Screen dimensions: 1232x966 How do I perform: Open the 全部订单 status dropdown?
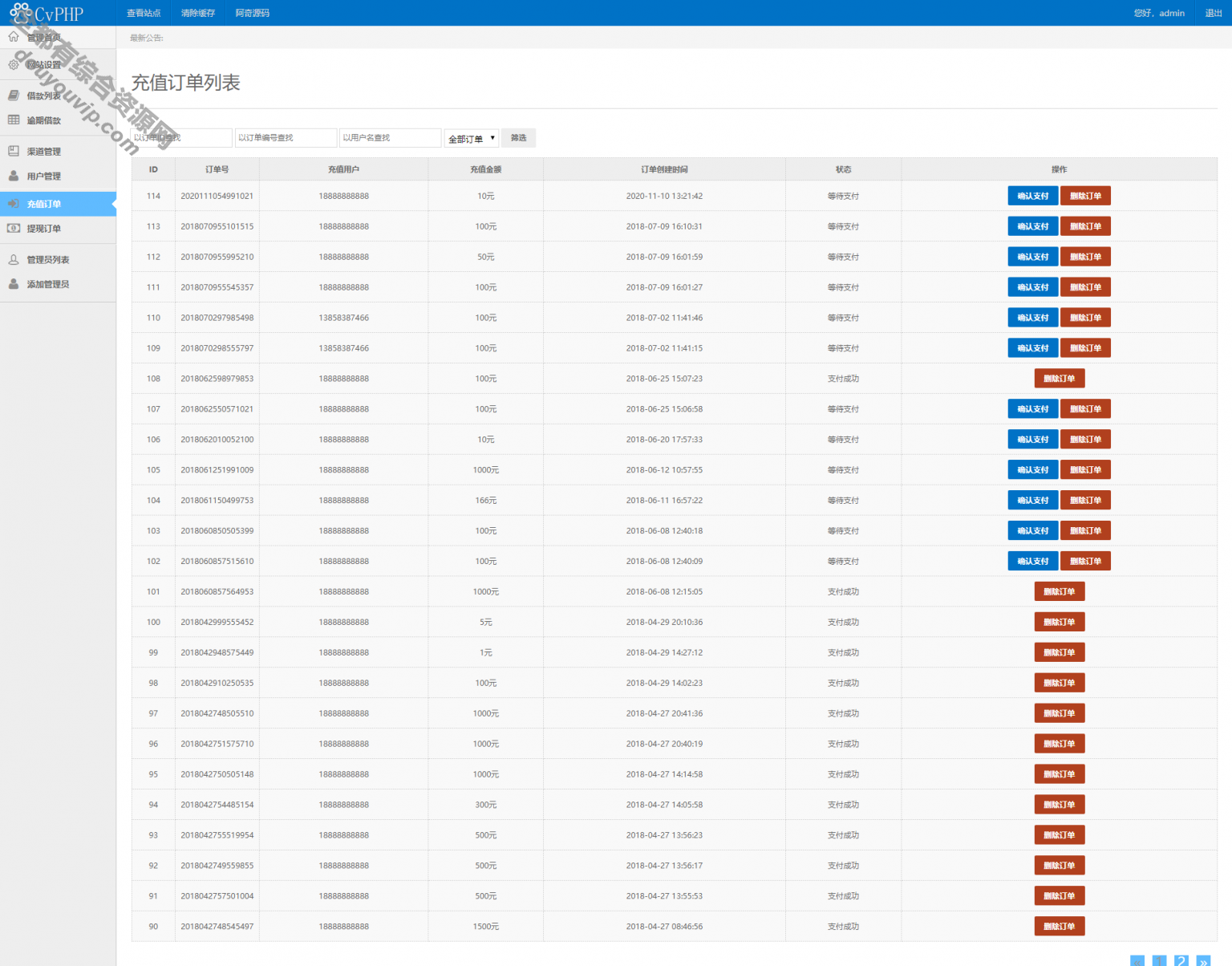point(472,139)
